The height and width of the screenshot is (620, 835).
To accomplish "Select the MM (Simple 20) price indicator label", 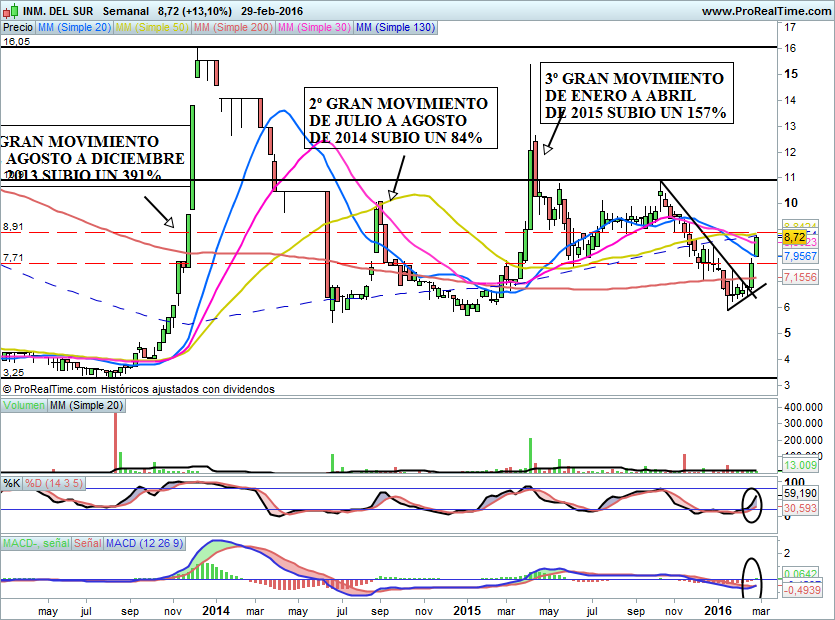I will (75, 28).
